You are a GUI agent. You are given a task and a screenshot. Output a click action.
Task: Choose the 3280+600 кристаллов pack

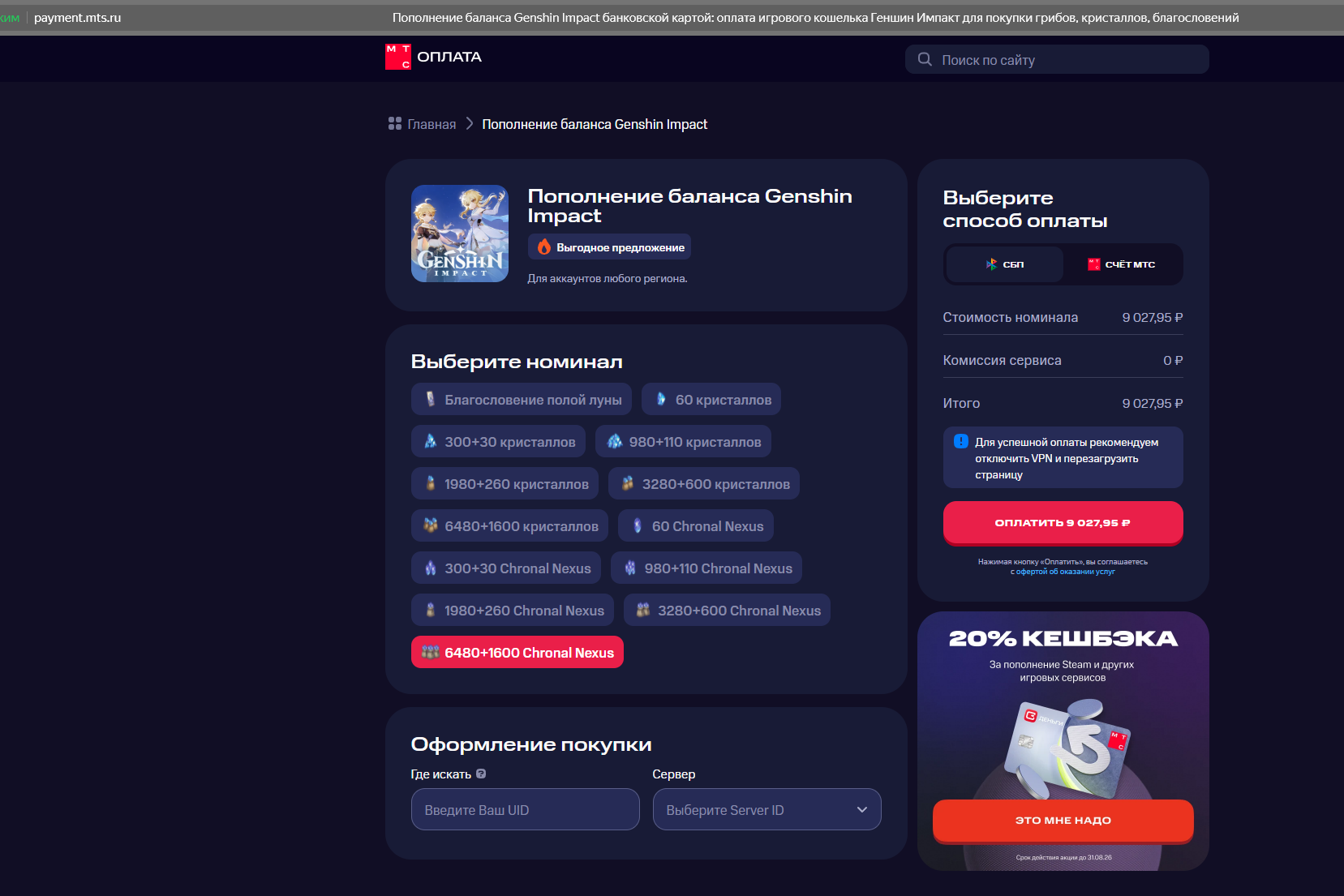coord(704,483)
